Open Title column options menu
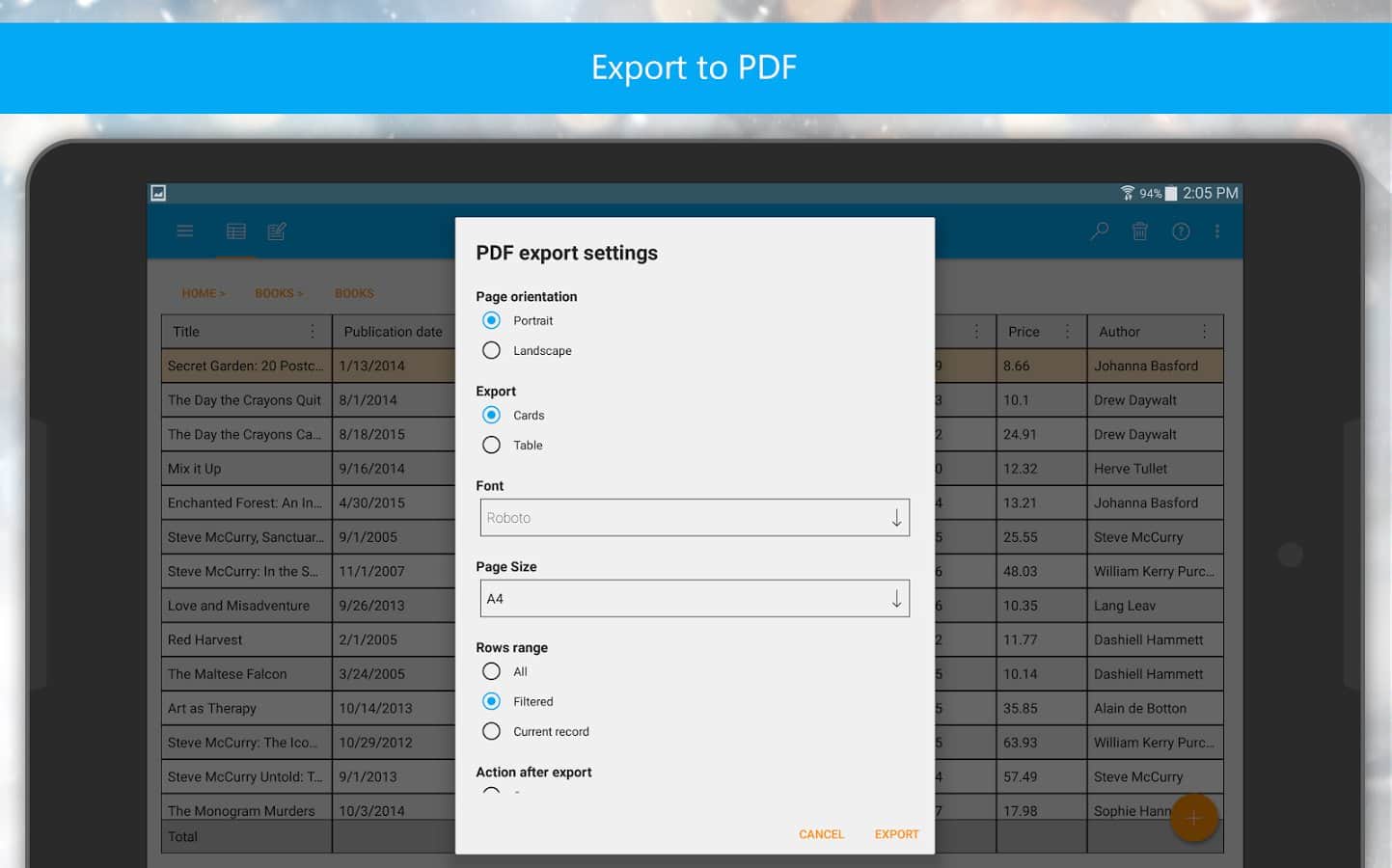 [313, 332]
